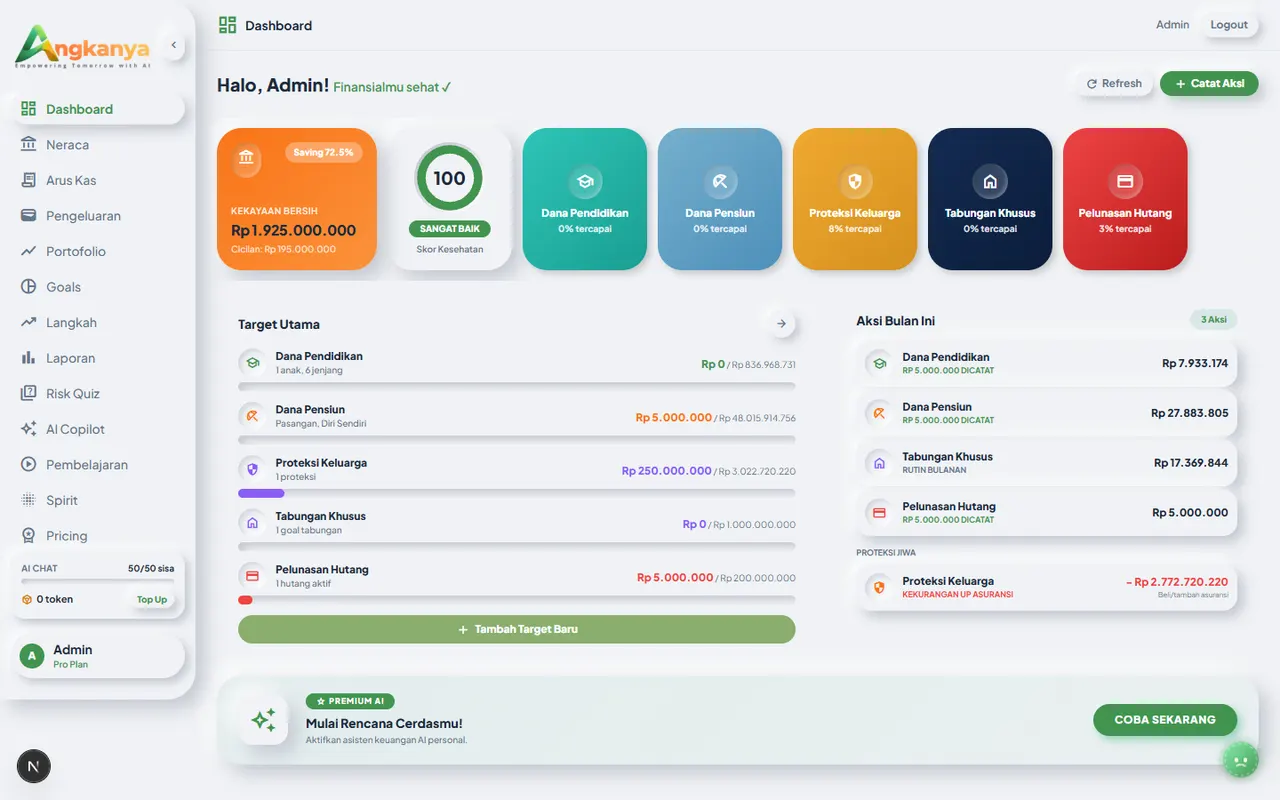Go to the Laporan menu item
Screen dimensions: 1280x800
pos(70,358)
